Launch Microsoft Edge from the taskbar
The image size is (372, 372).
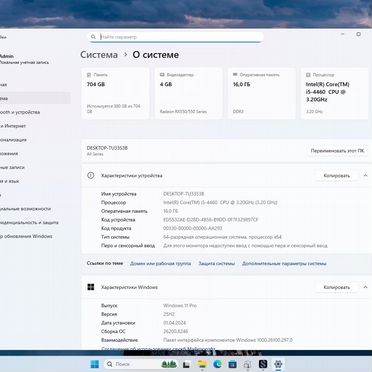pyautogui.click(x=217, y=364)
